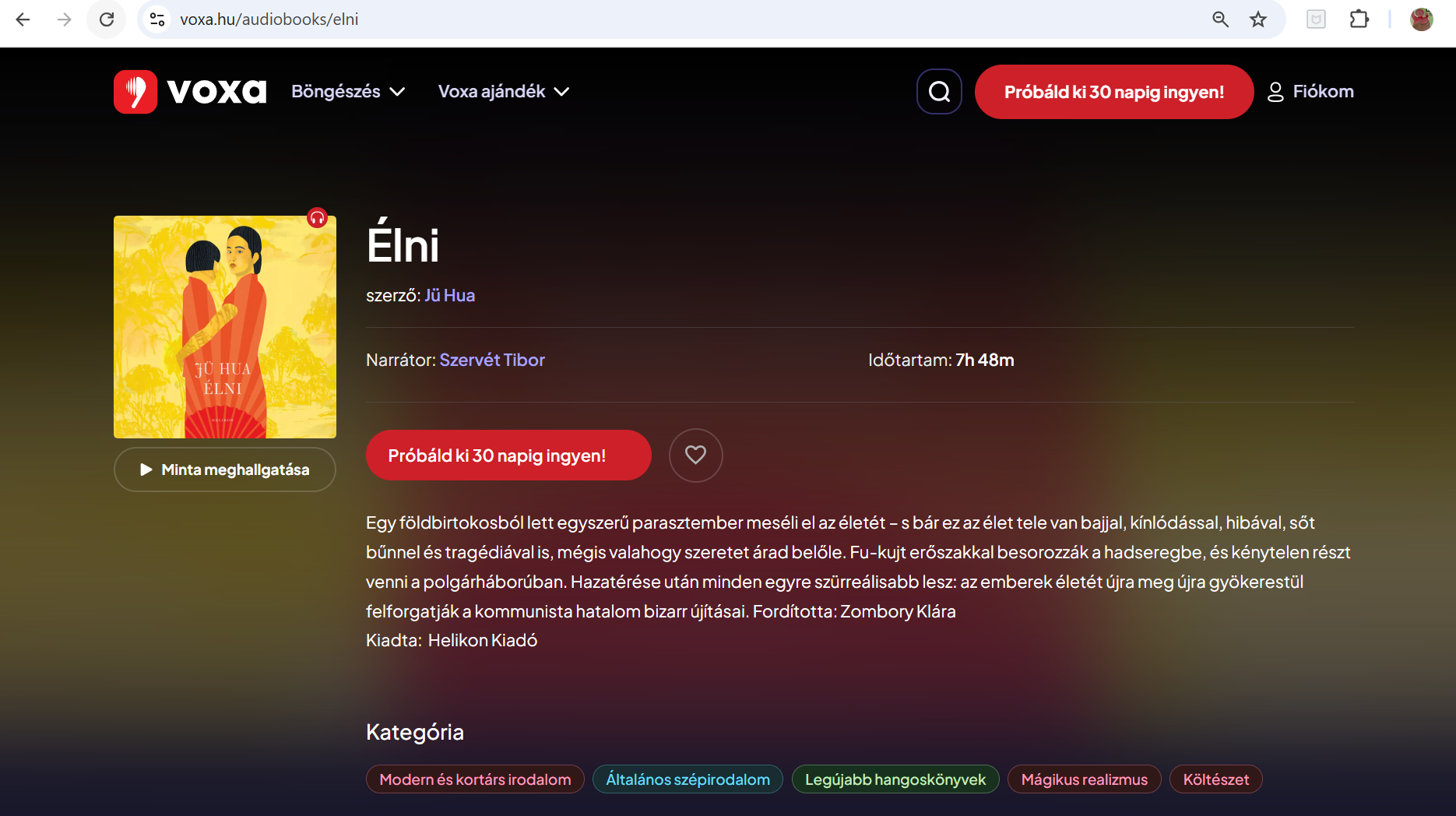Click the Voxa logo icon
This screenshot has height=816, width=1456.
[135, 92]
